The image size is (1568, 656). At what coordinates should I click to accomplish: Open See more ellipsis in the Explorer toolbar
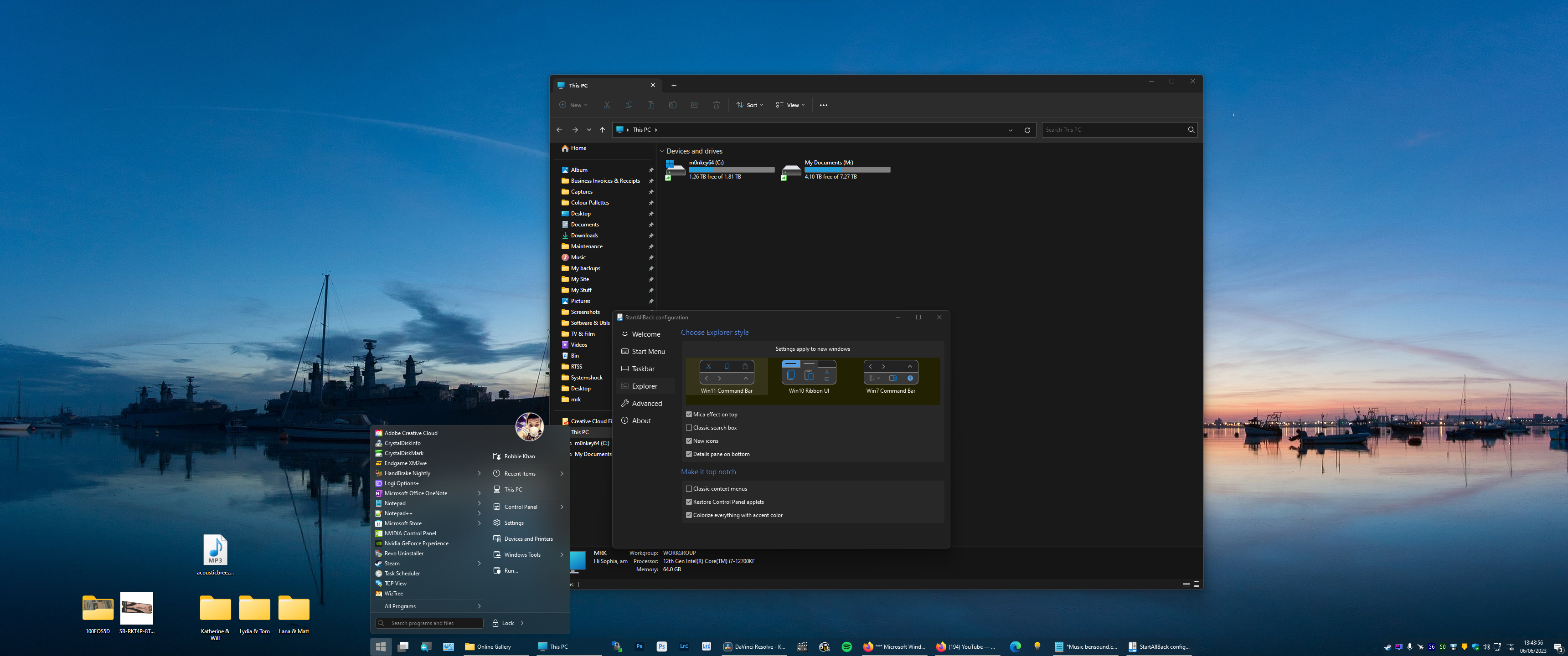pyautogui.click(x=823, y=105)
